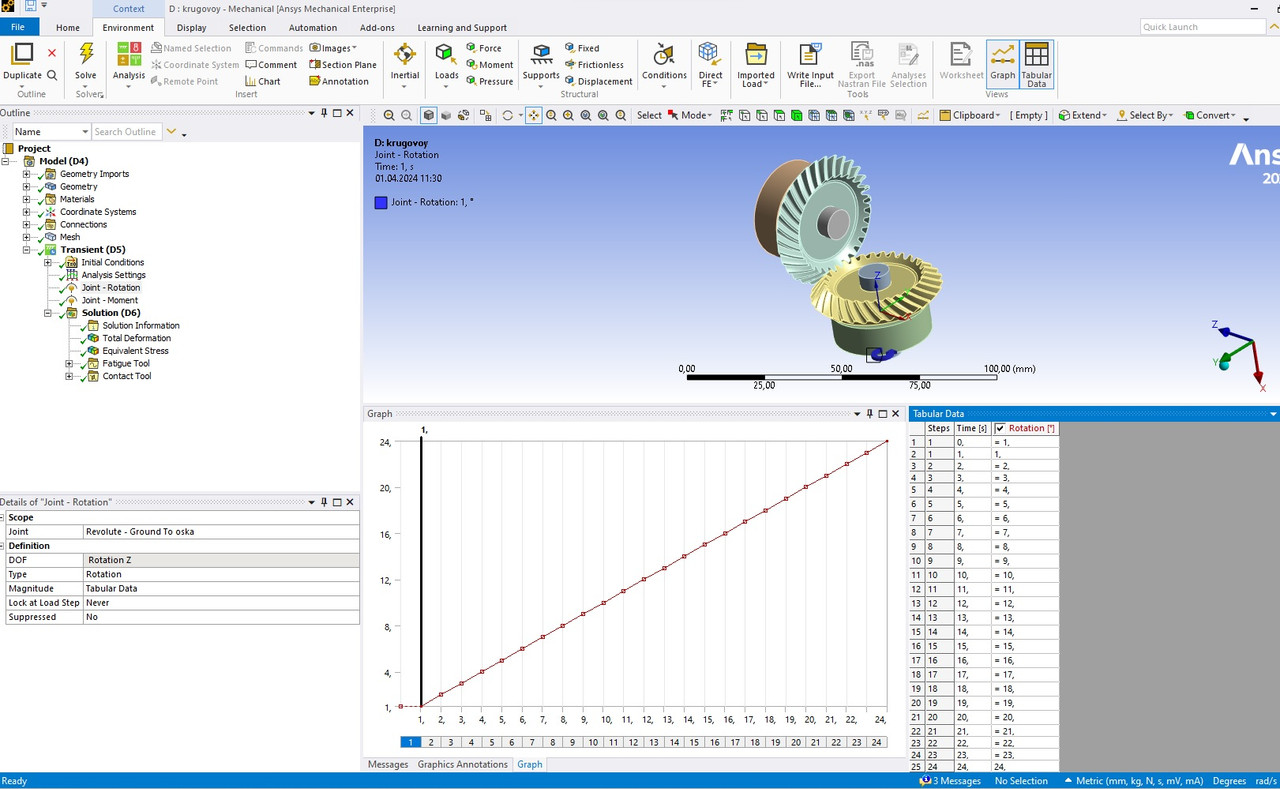Image resolution: width=1280 pixels, height=789 pixels.
Task: Open the Add-ons ribbon tab
Action: click(x=377, y=27)
